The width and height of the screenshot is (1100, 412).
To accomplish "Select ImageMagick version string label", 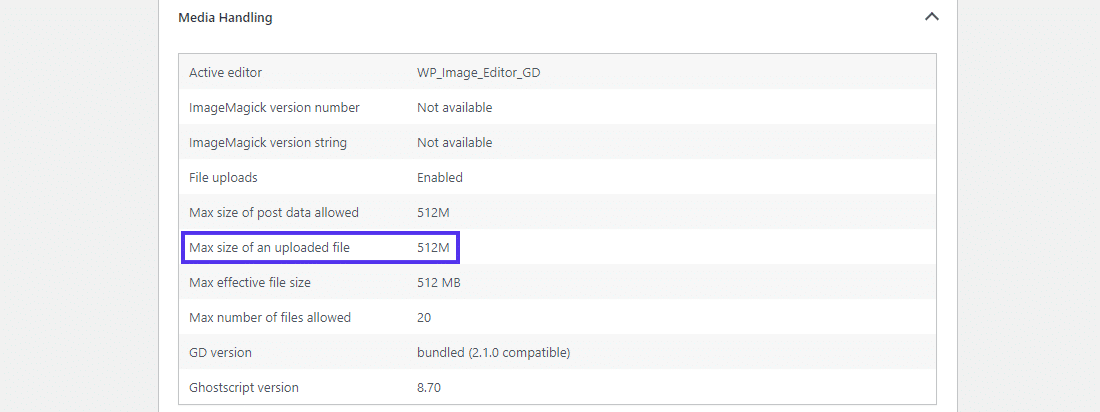I will pyautogui.click(x=268, y=142).
